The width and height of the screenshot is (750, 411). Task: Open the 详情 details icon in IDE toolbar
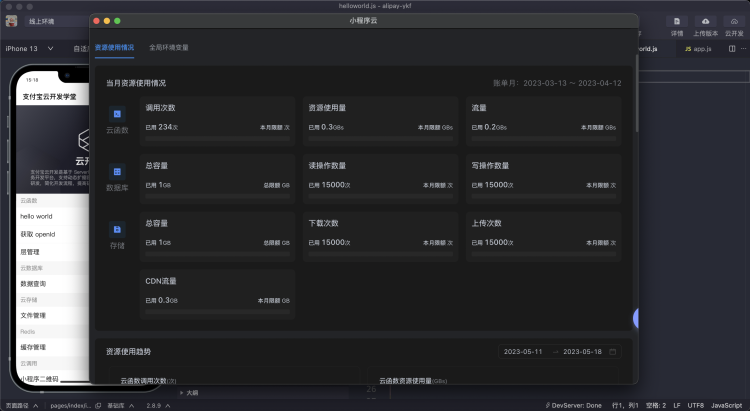[x=677, y=22]
